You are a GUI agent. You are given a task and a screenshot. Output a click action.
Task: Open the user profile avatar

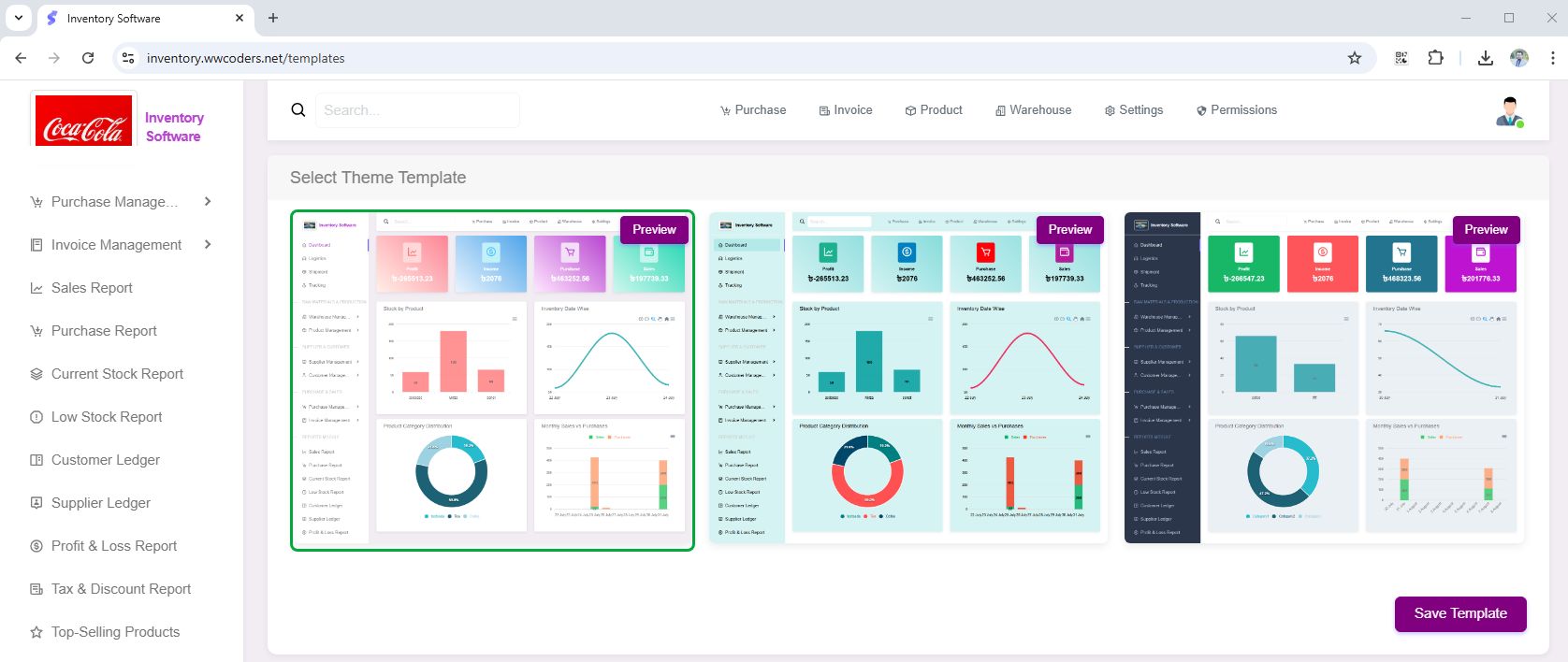(x=1509, y=111)
